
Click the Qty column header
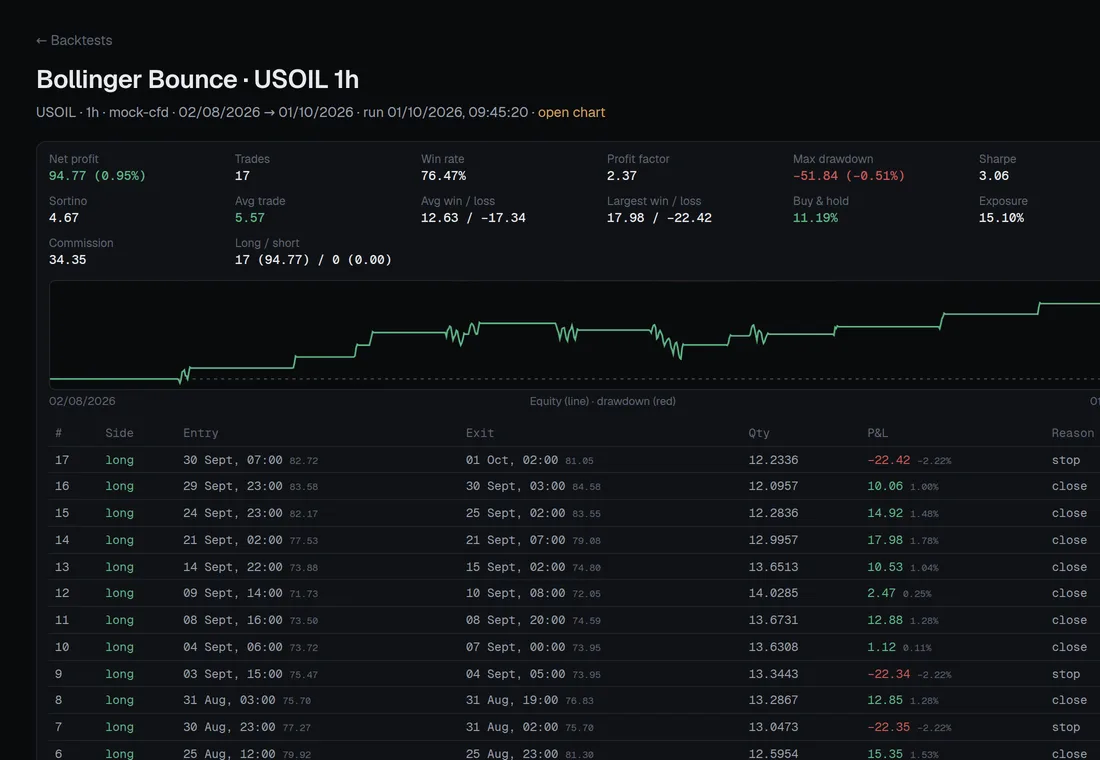point(759,433)
